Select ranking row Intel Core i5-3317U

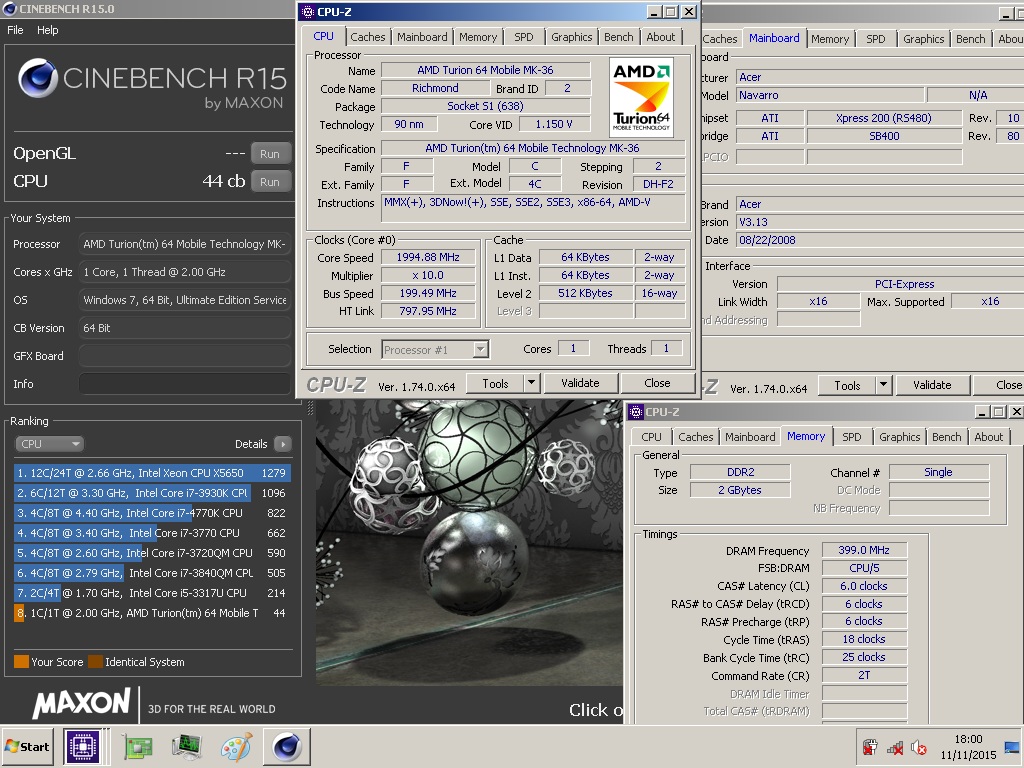[152, 593]
